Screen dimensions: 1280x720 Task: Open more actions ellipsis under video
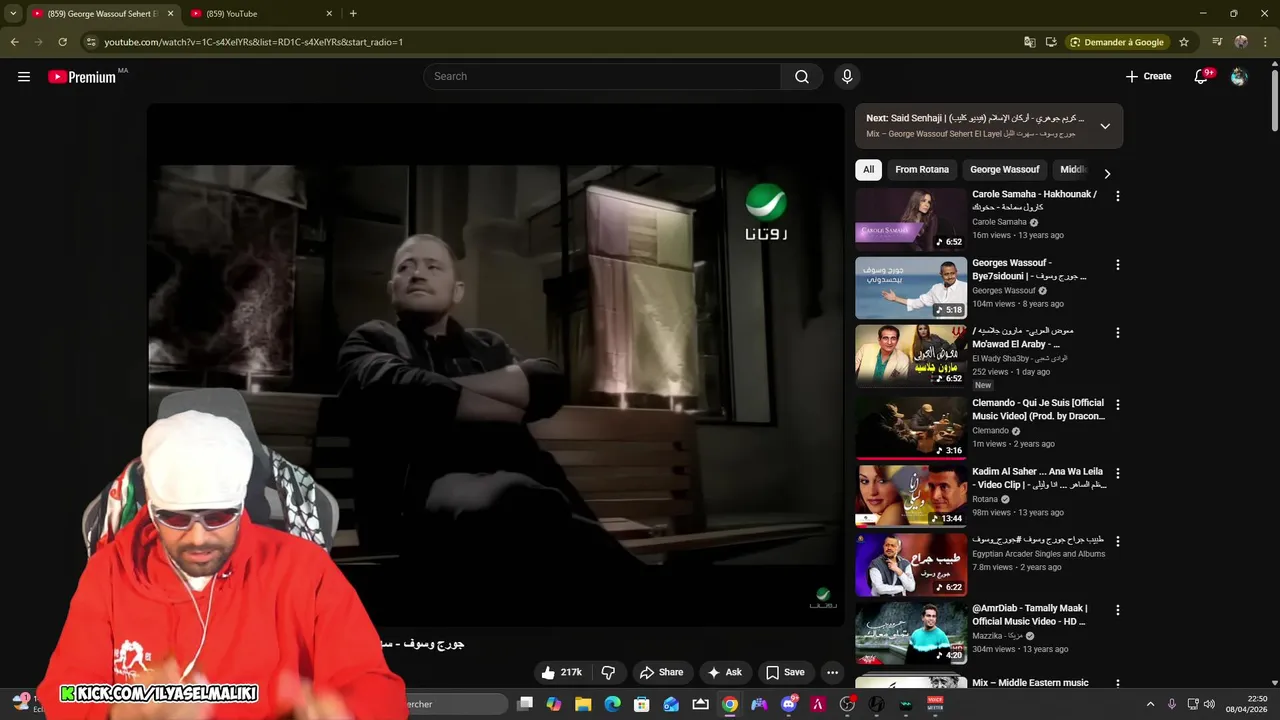[x=832, y=672]
